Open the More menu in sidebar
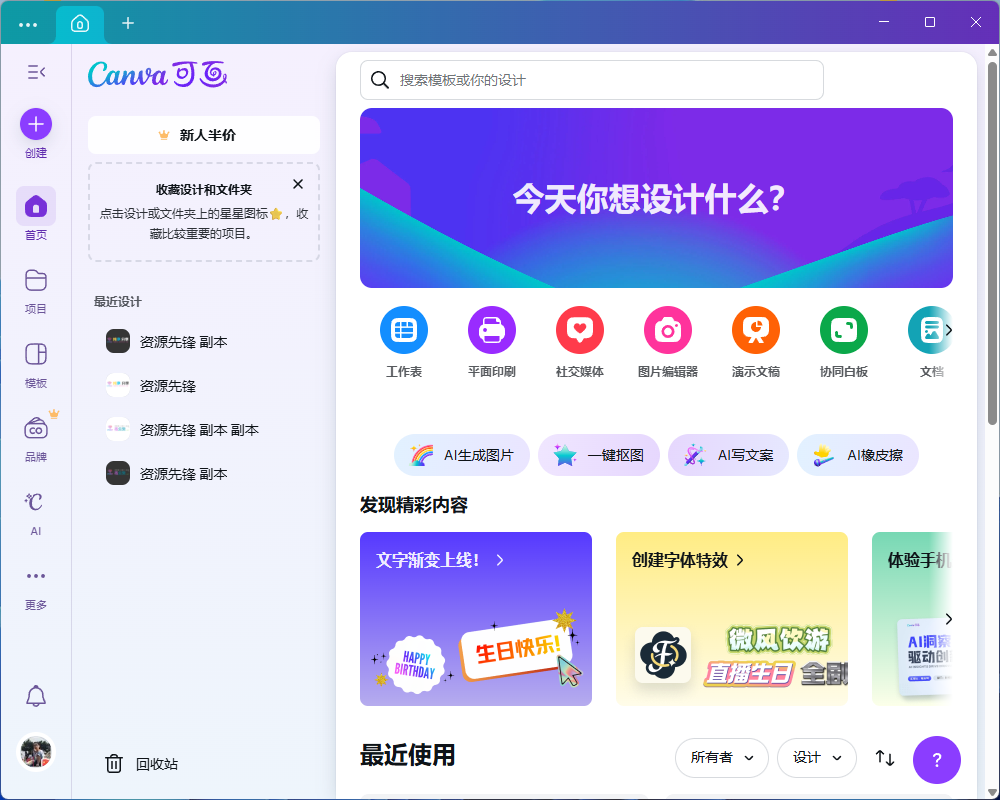Viewport: 1000px width, 800px height. (36, 576)
